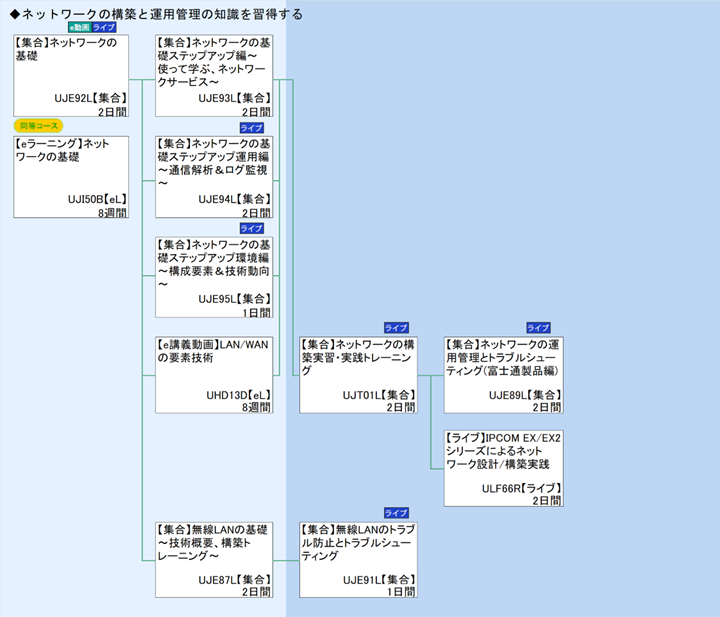Click the ライブ badge above the UJE94L course
Screen dimensions: 720x617
(251, 128)
